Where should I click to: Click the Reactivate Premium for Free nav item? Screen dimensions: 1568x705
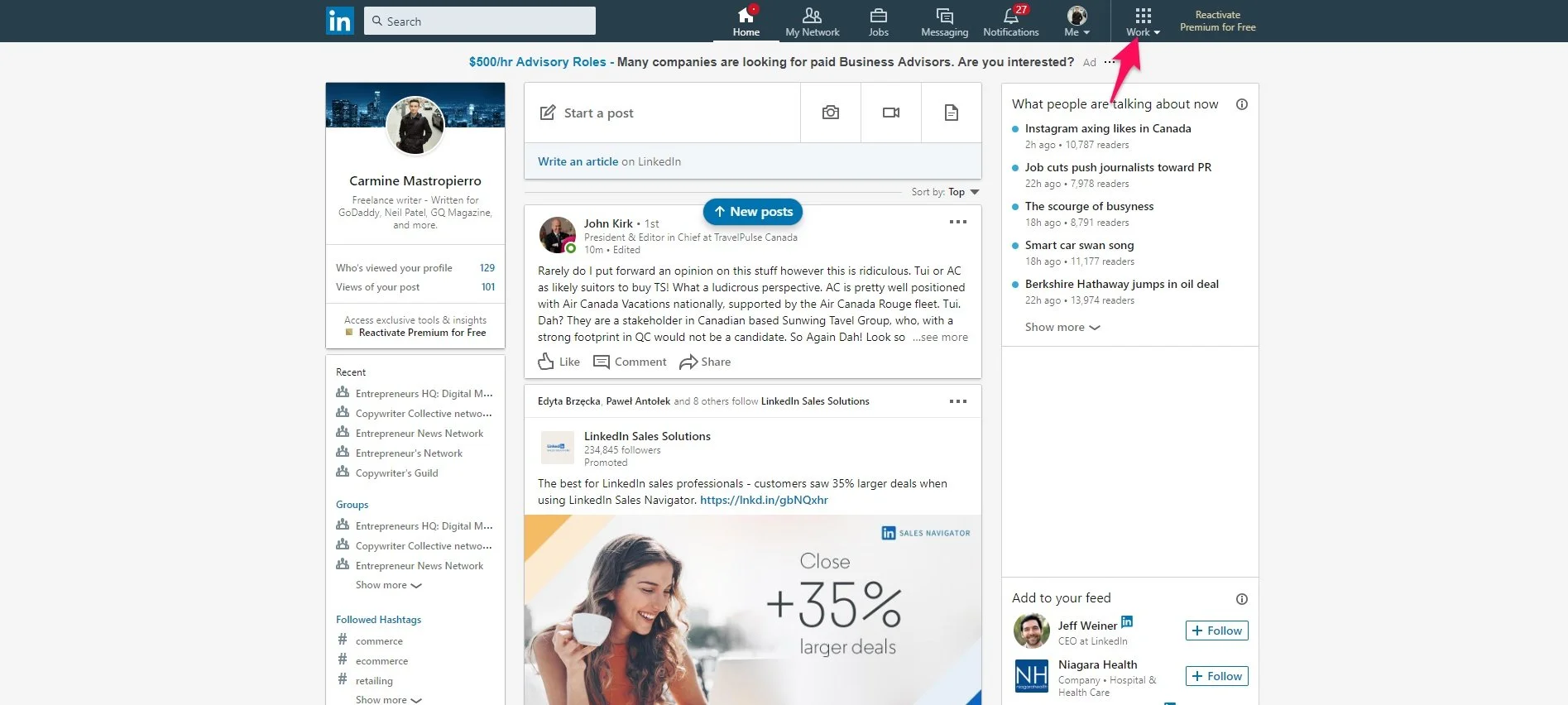click(1217, 22)
